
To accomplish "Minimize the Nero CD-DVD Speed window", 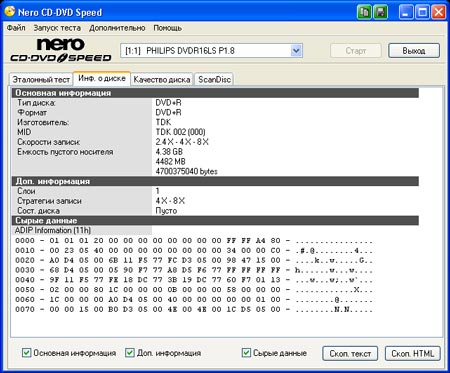I will pyautogui.click(x=406, y=12).
